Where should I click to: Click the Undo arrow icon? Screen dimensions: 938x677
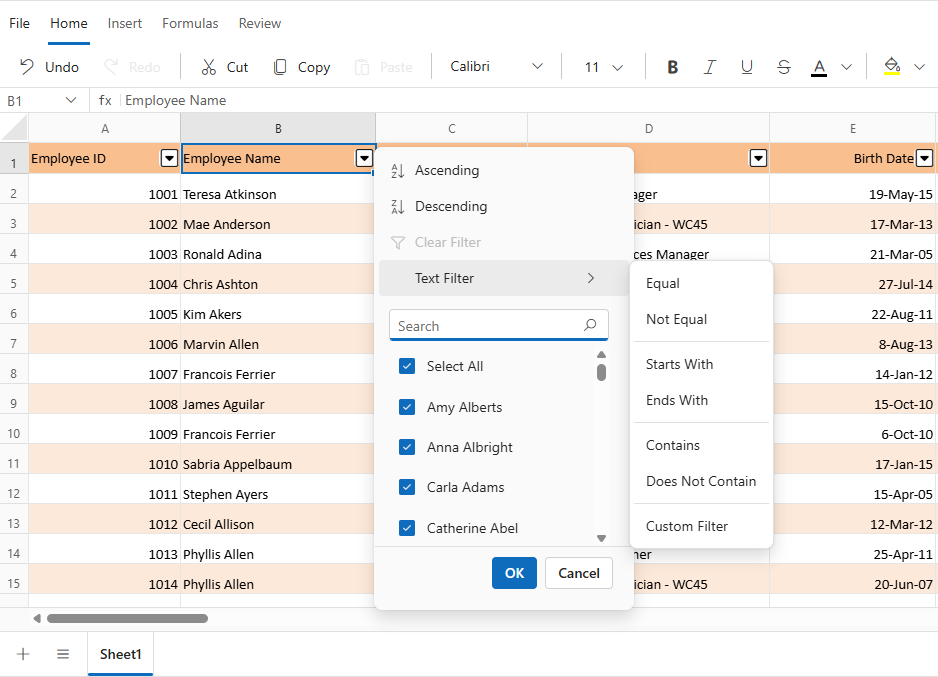(27, 66)
